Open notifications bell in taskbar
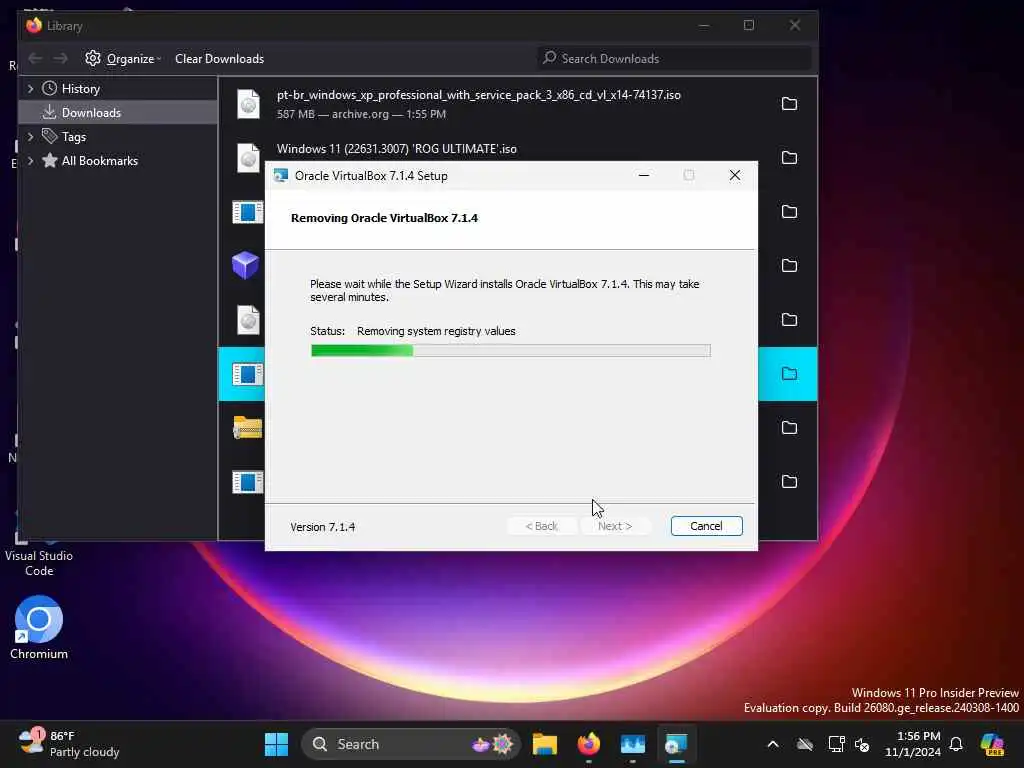This screenshot has width=1024, height=768. (956, 744)
